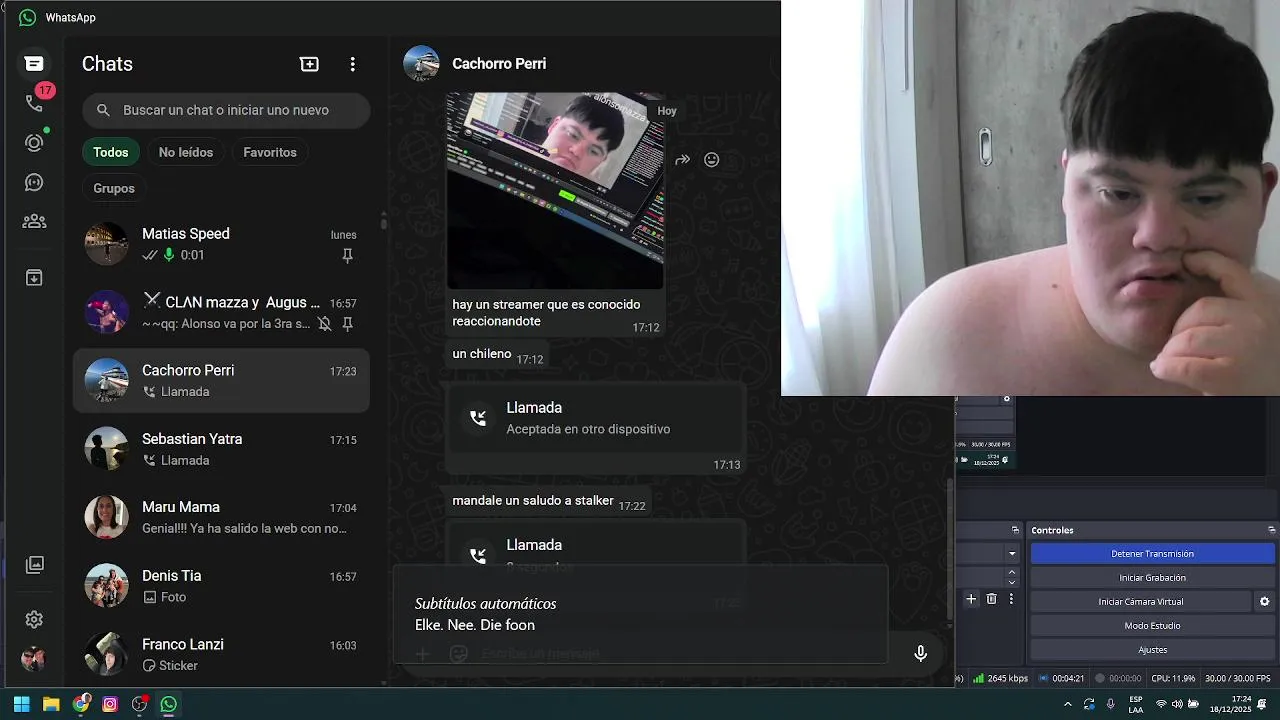Open own profile picture in sidebar
This screenshot has width=1280, height=720.
(34, 658)
